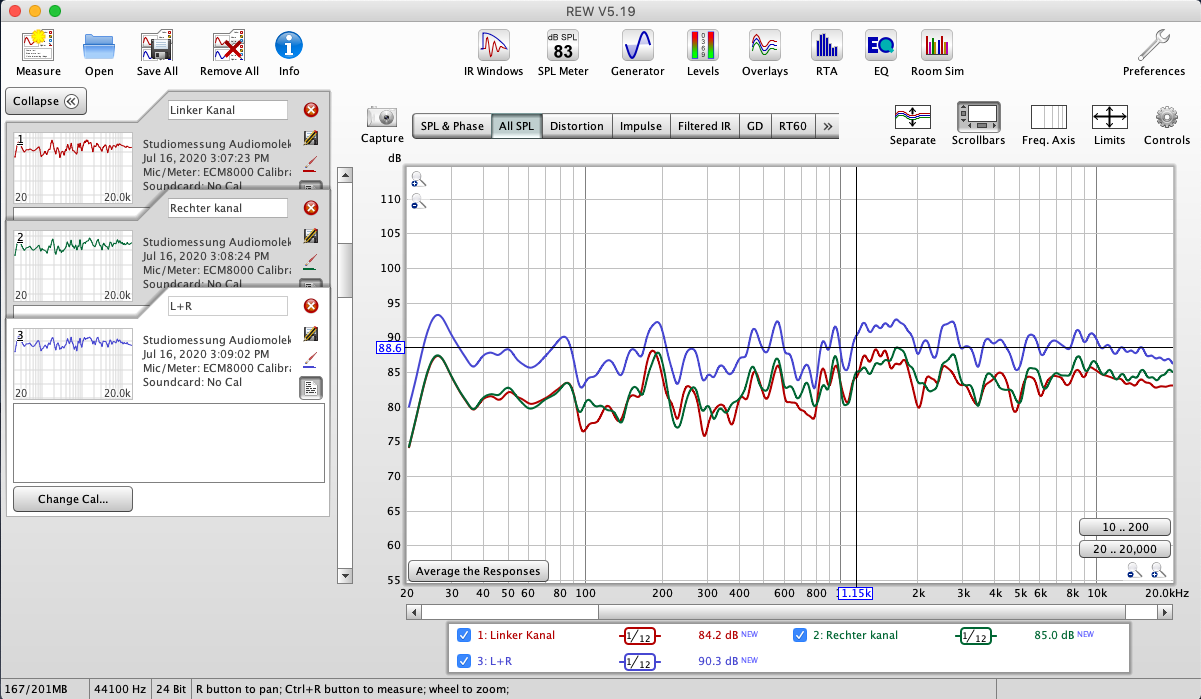
Task: Click graph horizontal scrollbar right arrow
Action: pos(1165,612)
